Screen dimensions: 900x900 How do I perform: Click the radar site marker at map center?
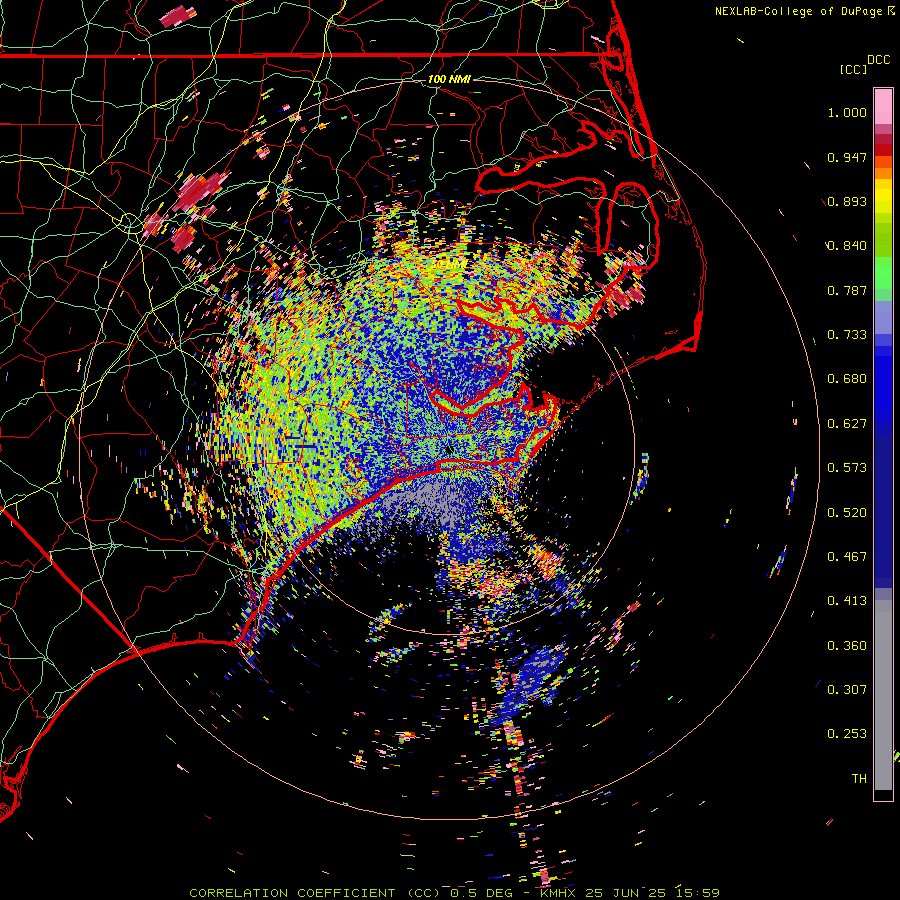449,450
